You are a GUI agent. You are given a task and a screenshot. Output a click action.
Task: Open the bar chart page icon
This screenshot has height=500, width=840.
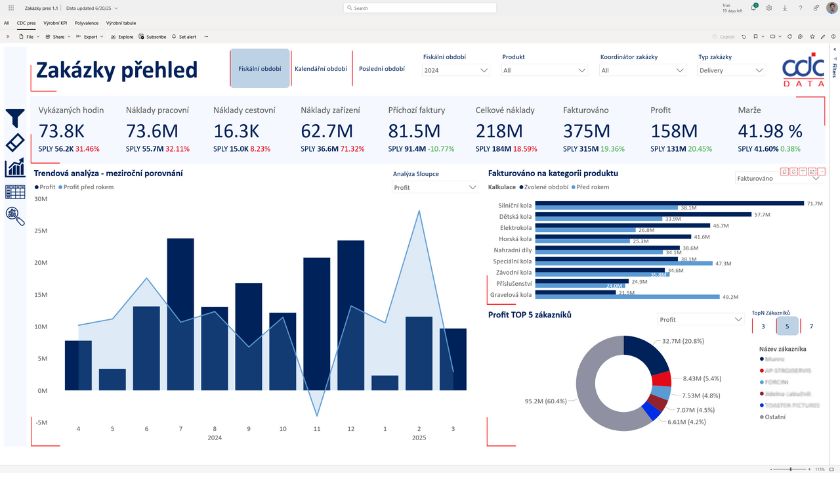coord(16,167)
